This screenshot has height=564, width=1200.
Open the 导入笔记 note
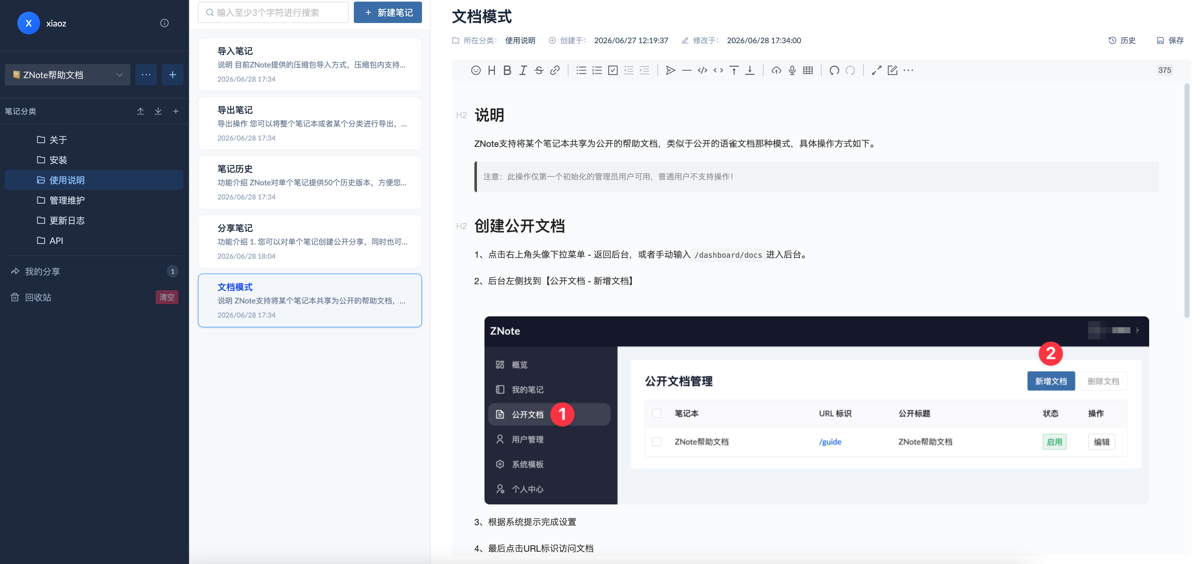(310, 64)
